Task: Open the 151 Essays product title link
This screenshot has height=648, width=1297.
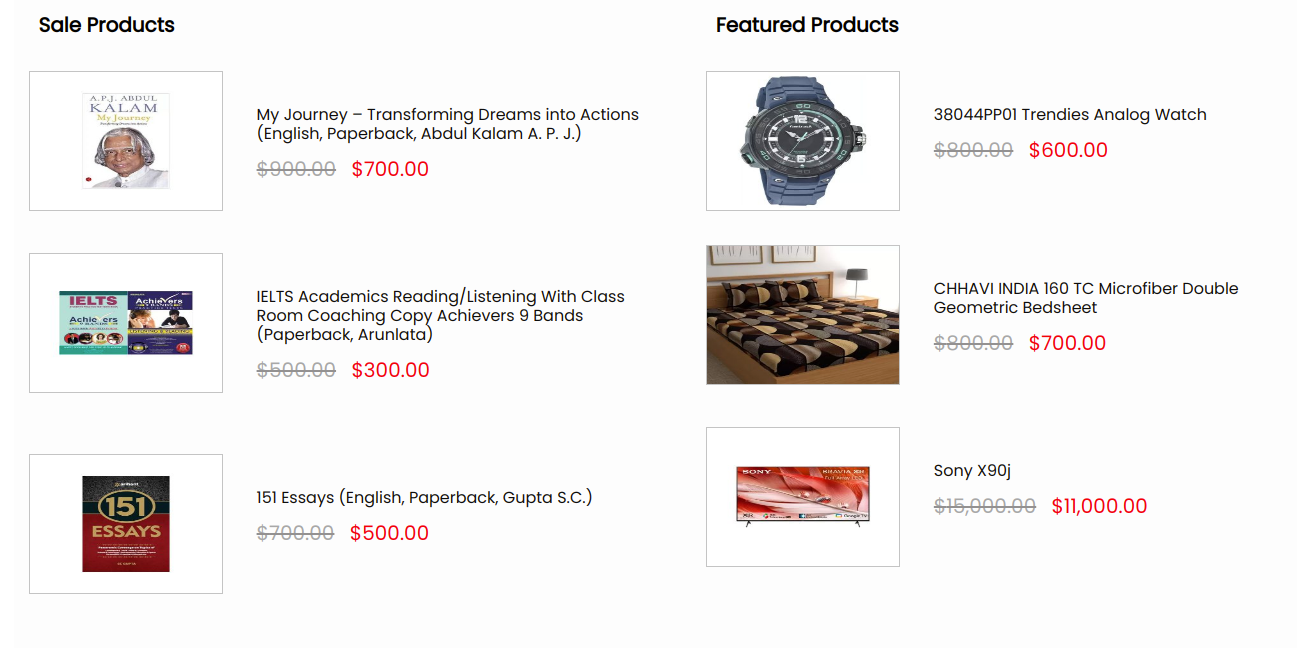Action: point(424,497)
